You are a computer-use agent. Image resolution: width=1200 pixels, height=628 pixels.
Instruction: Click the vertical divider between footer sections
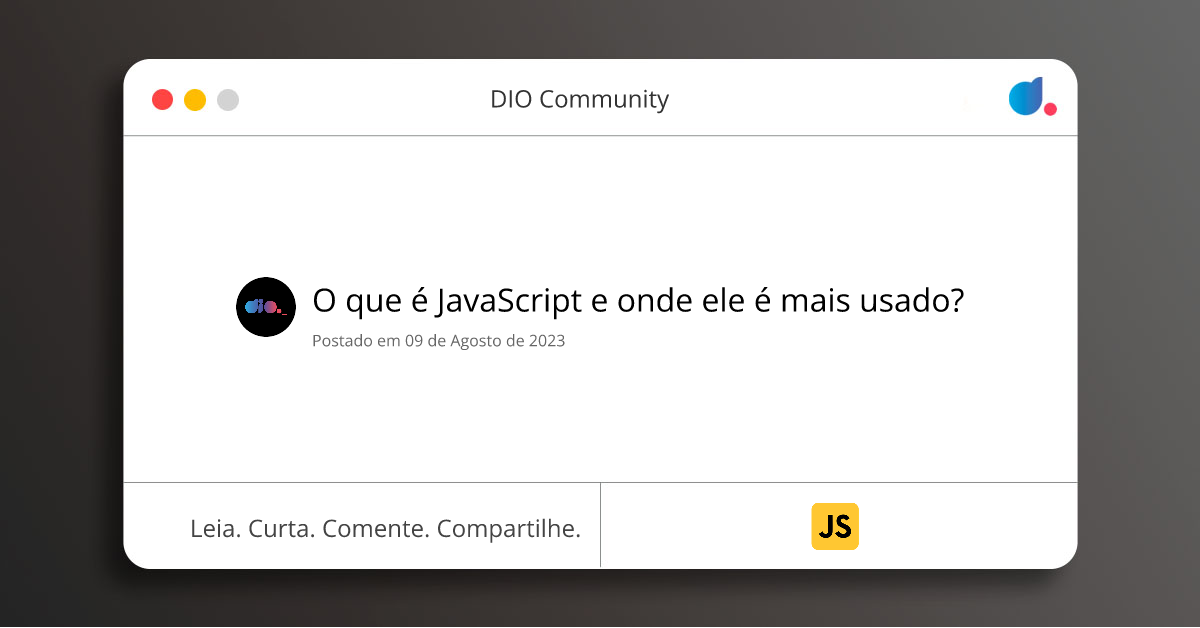(x=600, y=525)
